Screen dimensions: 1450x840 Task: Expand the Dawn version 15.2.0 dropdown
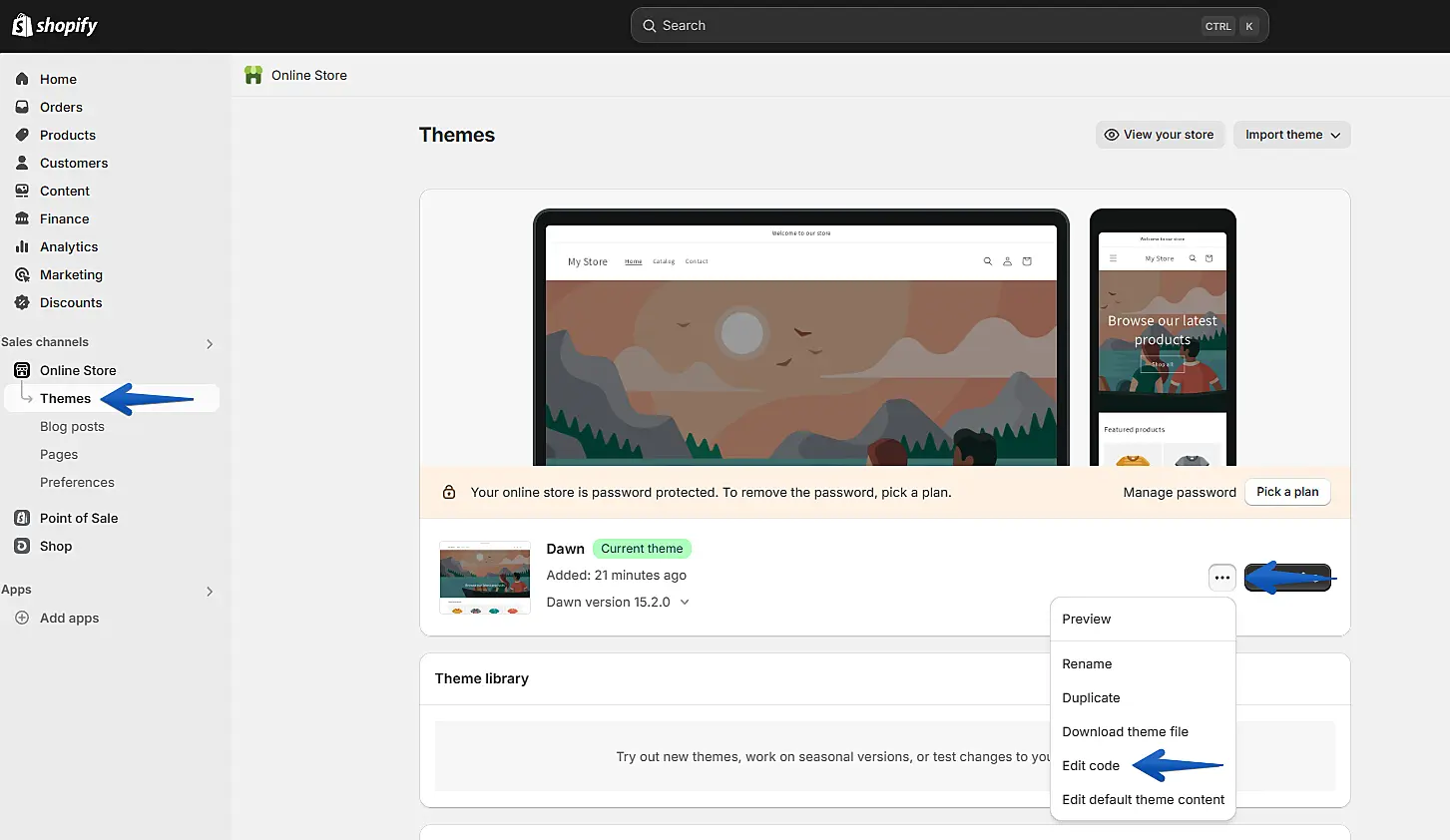pyautogui.click(x=685, y=602)
